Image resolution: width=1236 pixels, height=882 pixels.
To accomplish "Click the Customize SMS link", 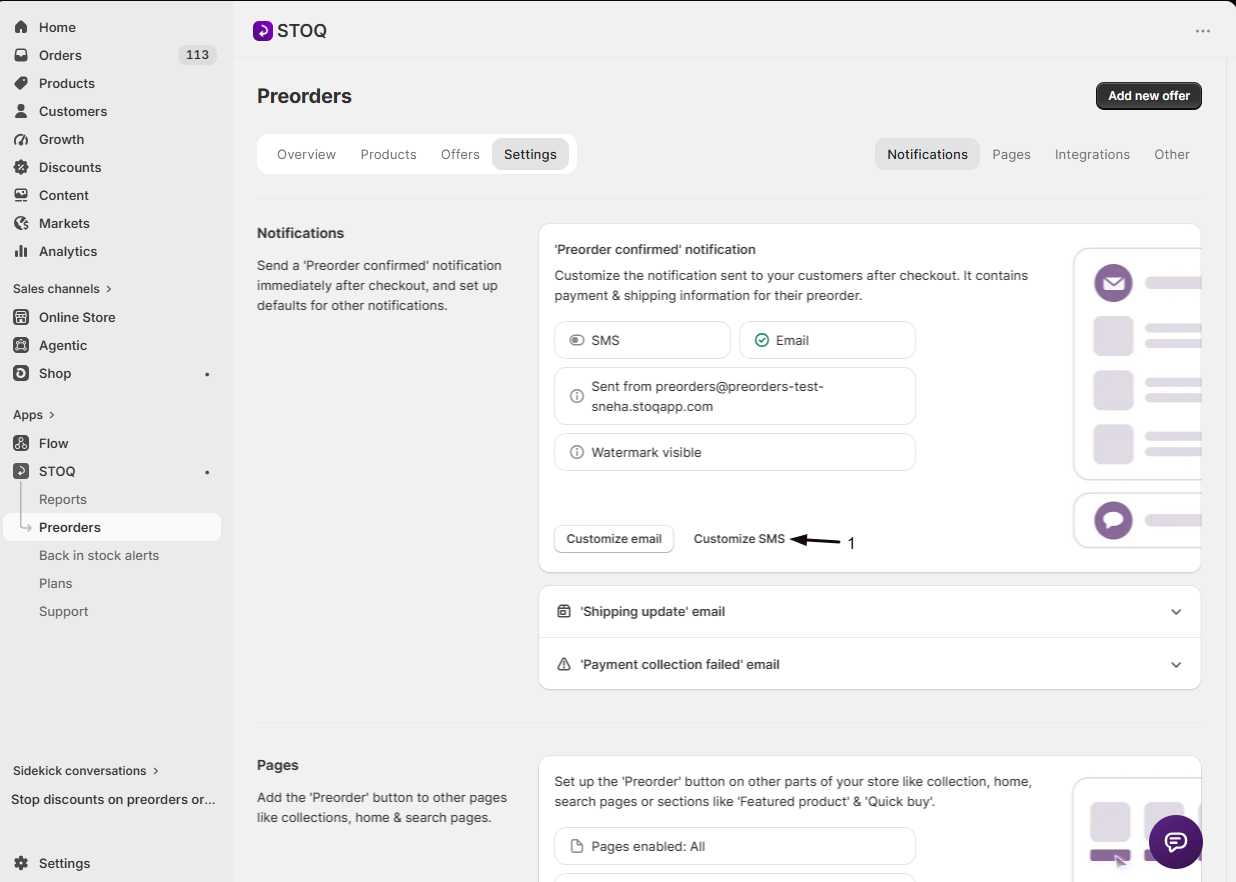I will (x=739, y=539).
